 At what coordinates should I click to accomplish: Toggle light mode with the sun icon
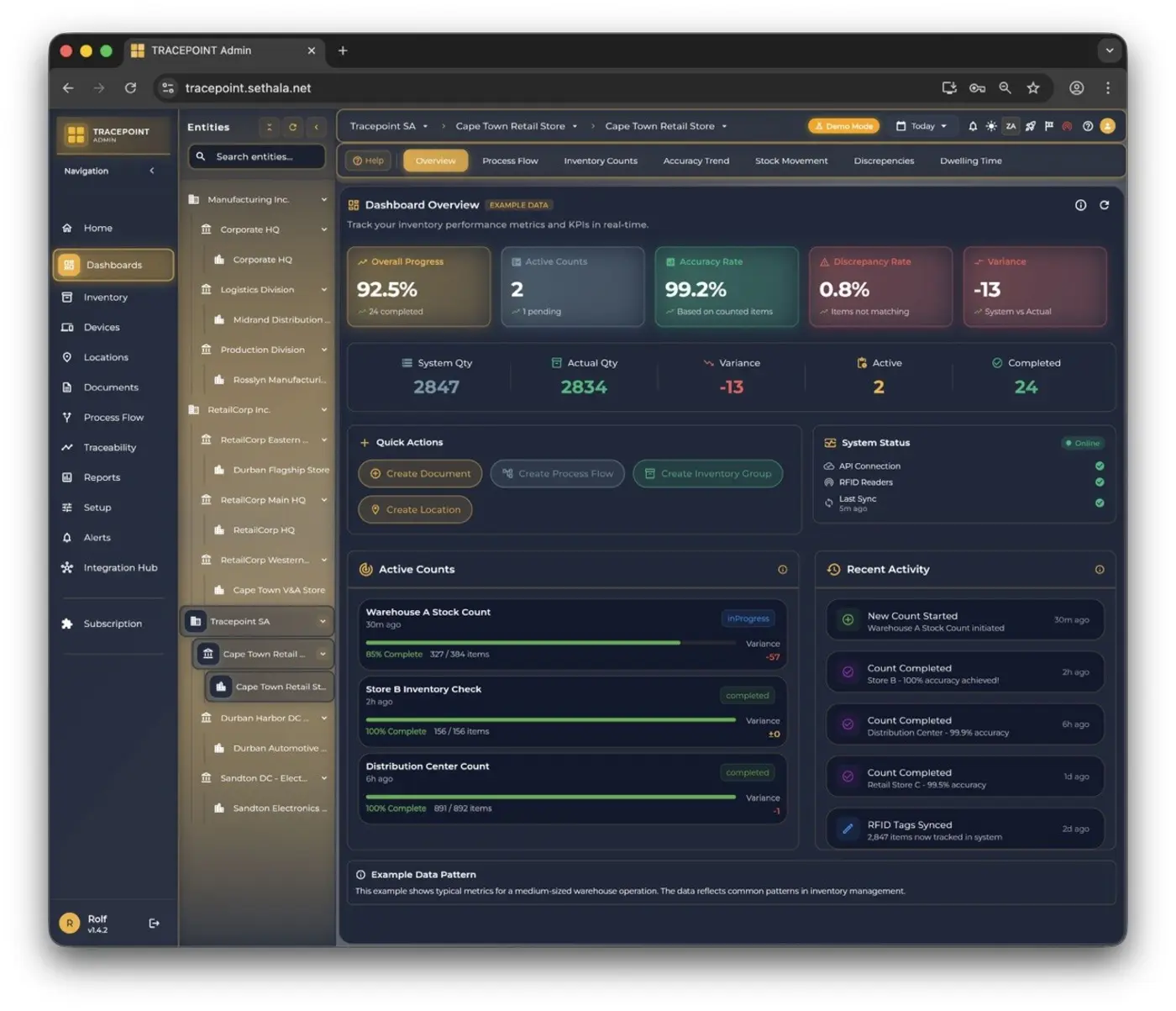992,126
